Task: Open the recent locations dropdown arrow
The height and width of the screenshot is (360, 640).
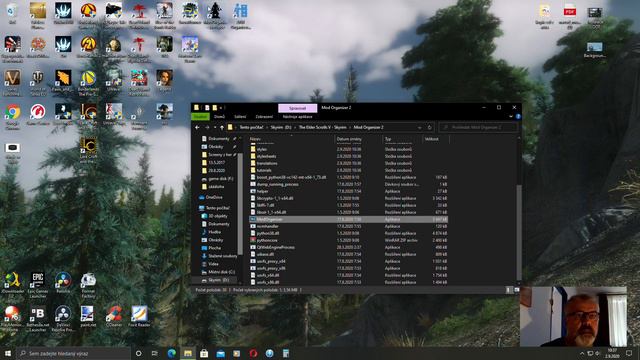Action: 215,127
